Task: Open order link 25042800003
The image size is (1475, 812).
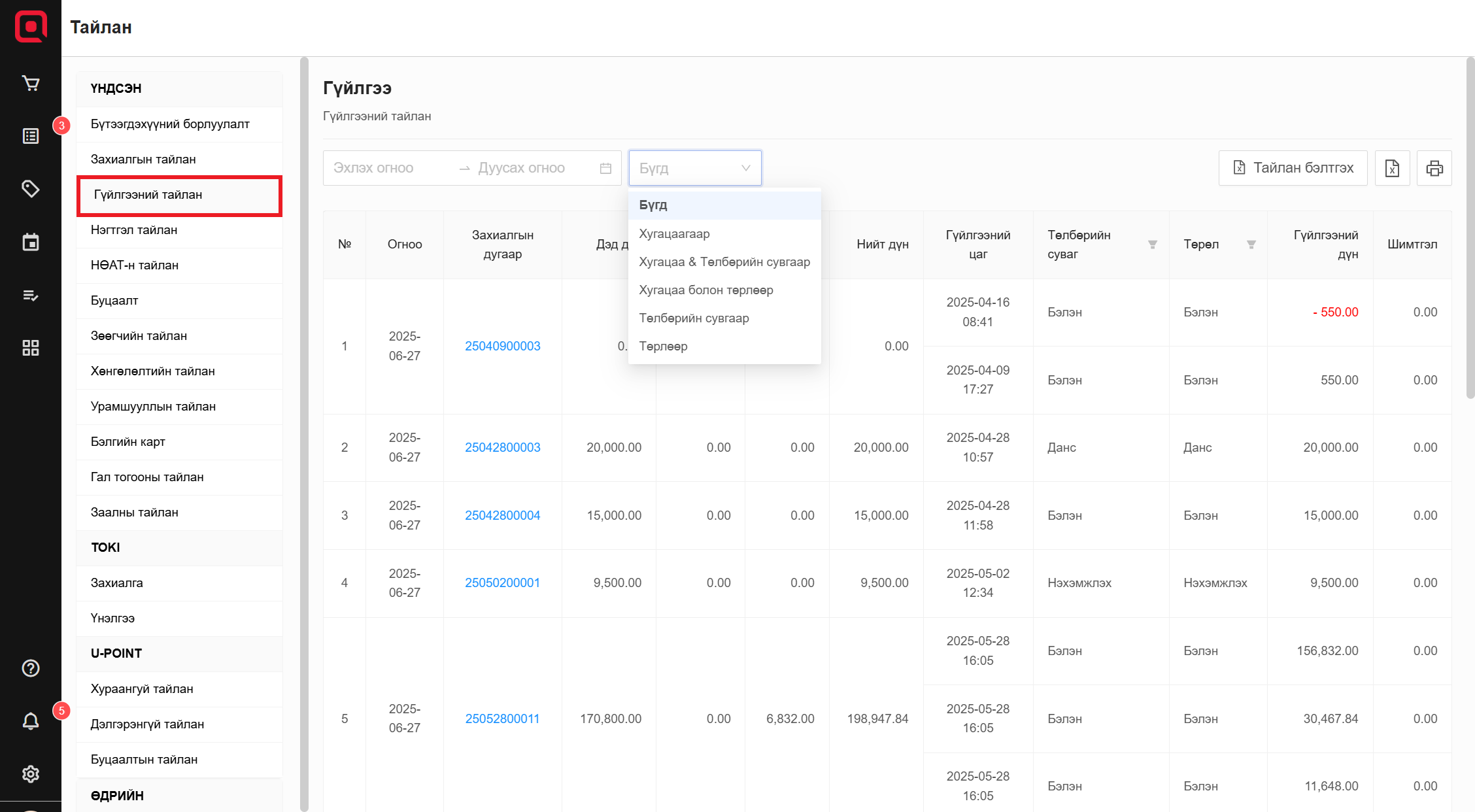Action: coord(502,447)
